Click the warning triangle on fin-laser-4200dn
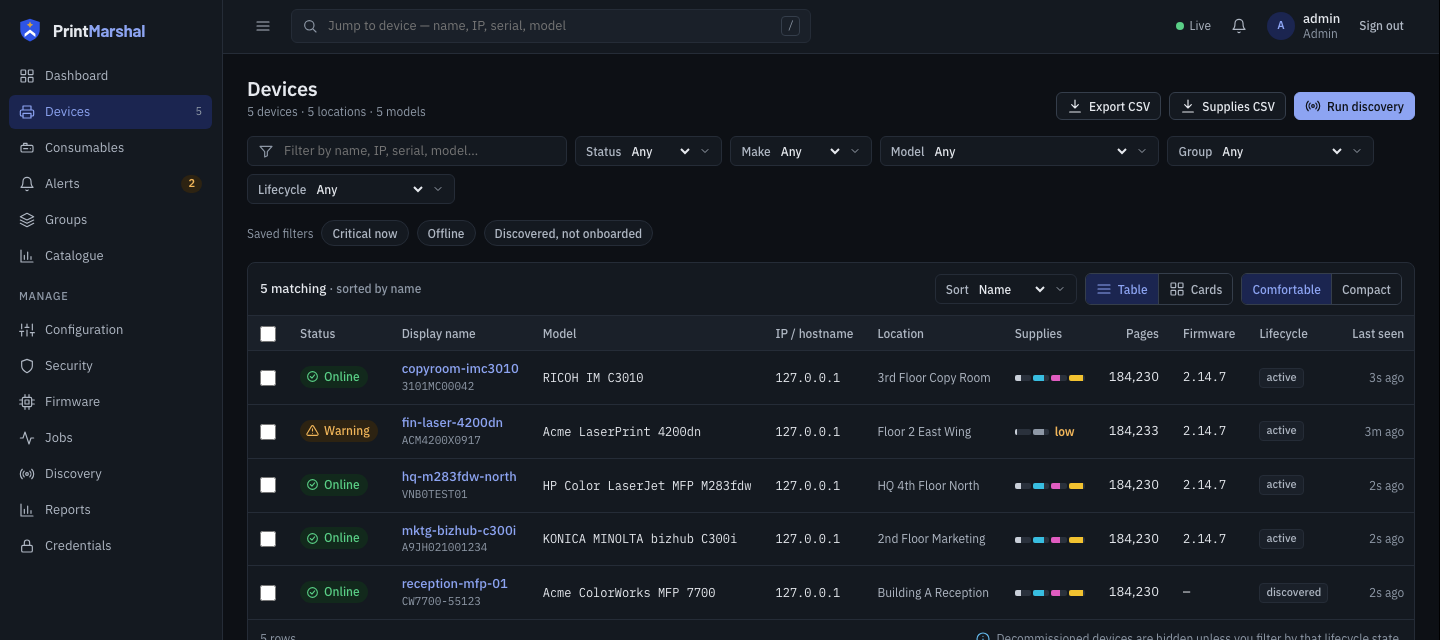 312,431
